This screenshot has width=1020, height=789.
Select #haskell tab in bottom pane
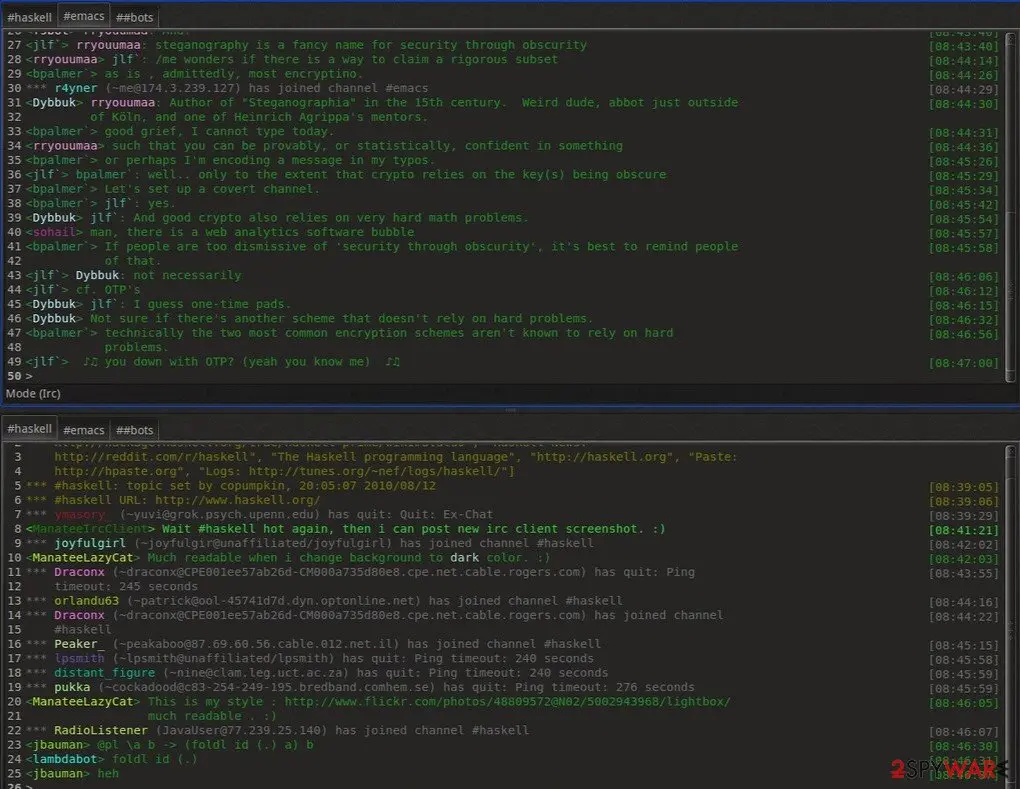tap(29, 429)
